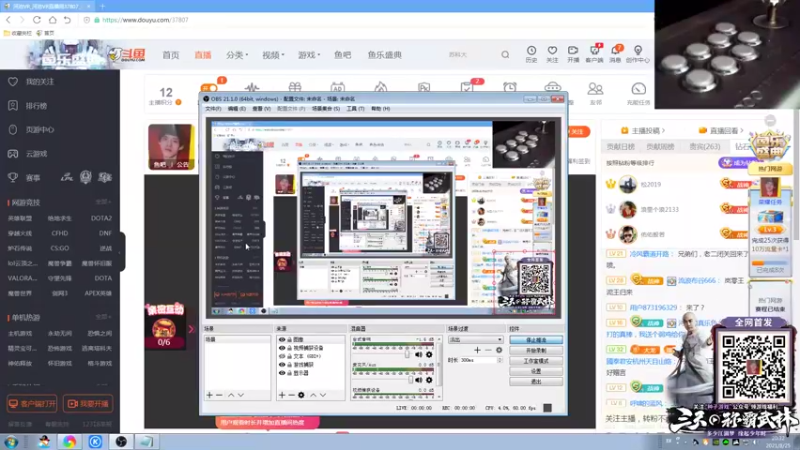This screenshot has height=450, width=800.
Task: Open OBS 查看(V) menu
Action: (261, 109)
